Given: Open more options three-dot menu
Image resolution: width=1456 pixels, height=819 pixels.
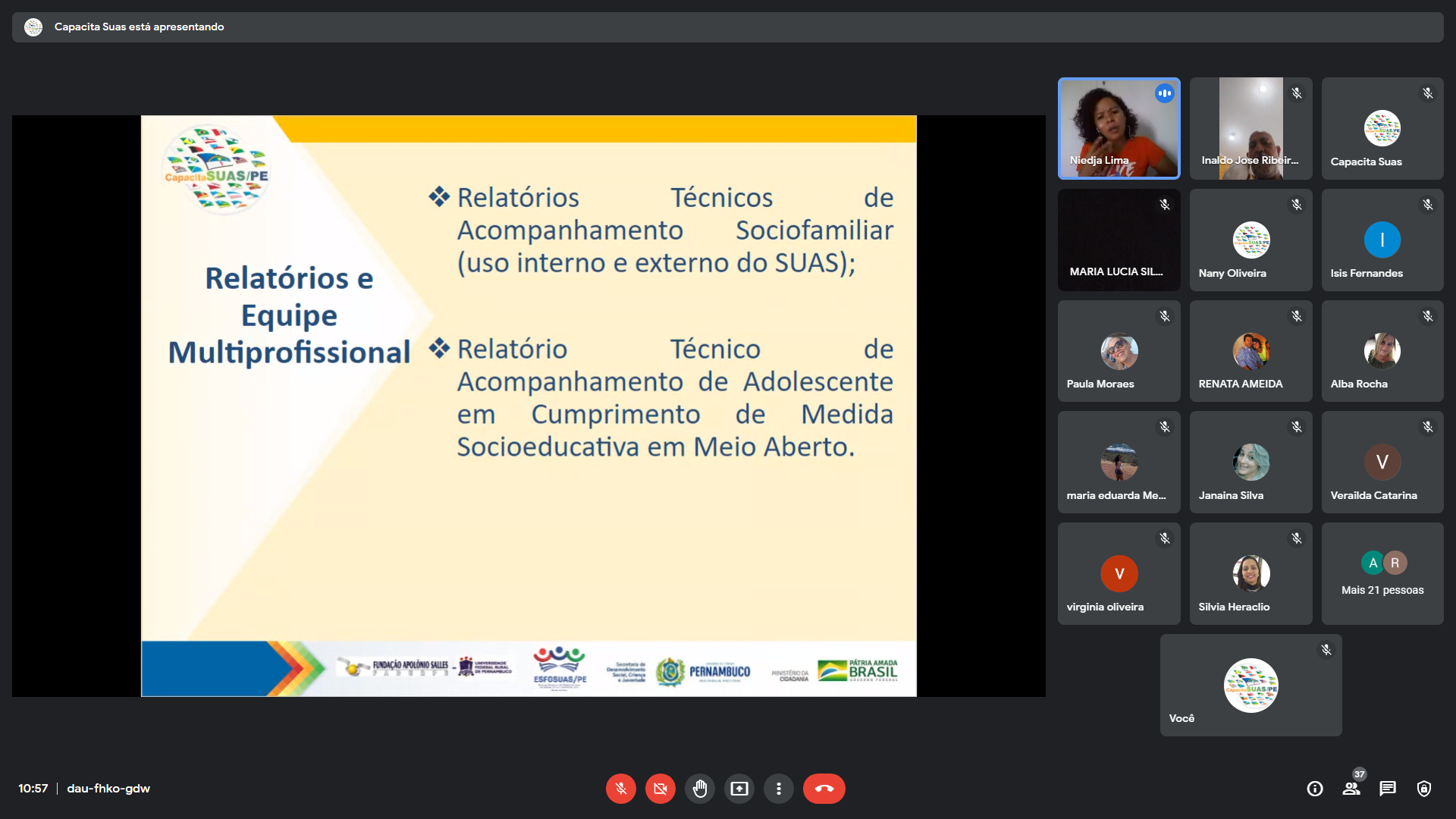Looking at the screenshot, I should (778, 789).
